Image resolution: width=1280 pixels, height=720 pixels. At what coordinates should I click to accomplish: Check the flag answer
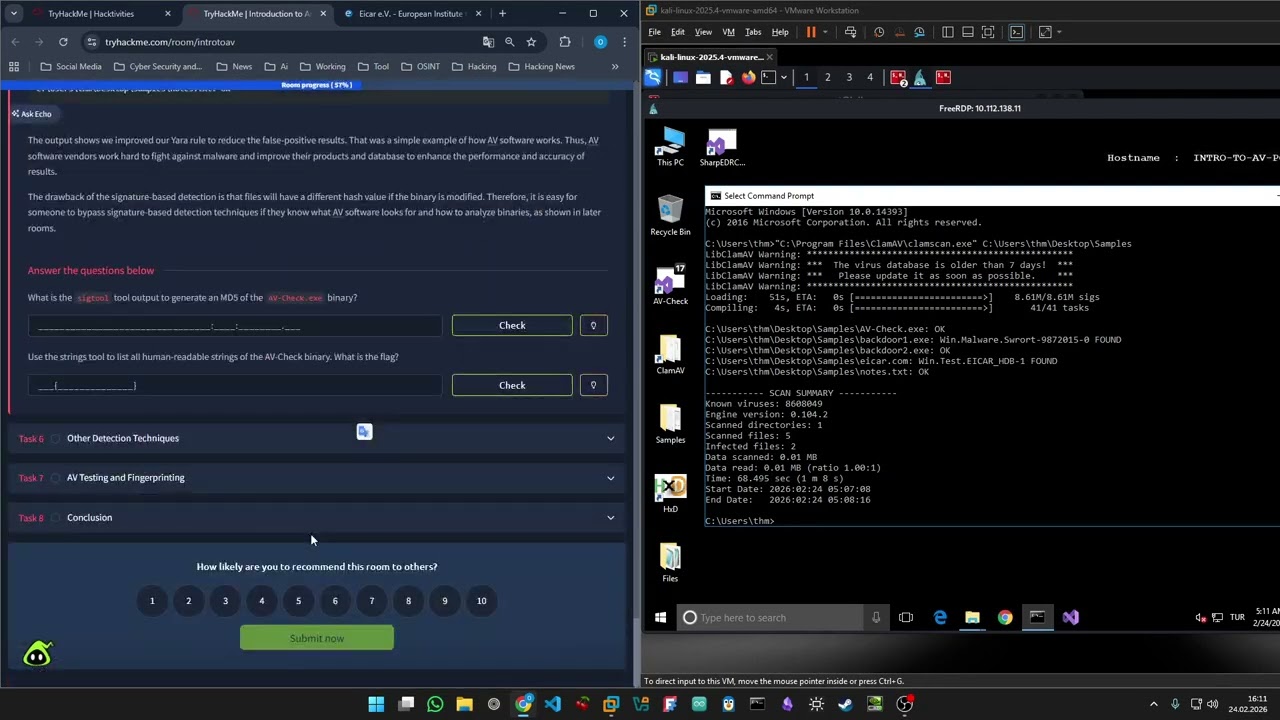pyautogui.click(x=512, y=385)
